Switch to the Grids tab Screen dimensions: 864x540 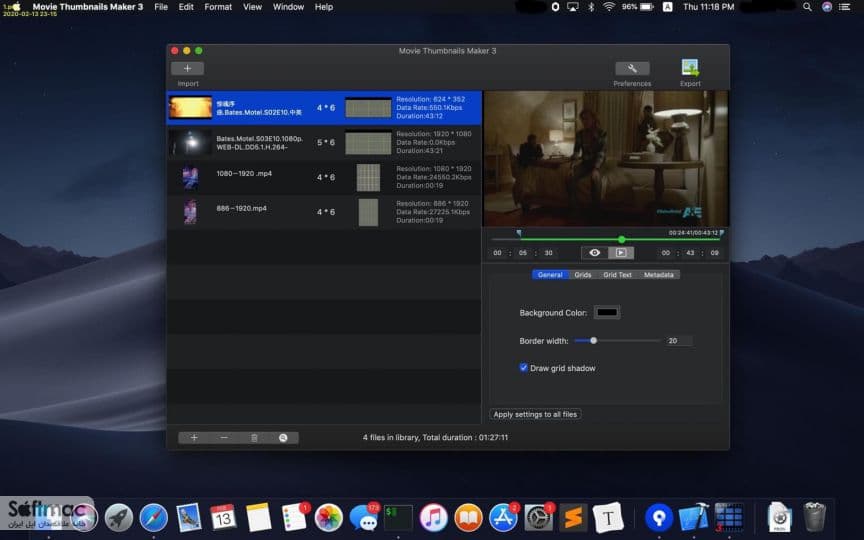click(x=582, y=274)
